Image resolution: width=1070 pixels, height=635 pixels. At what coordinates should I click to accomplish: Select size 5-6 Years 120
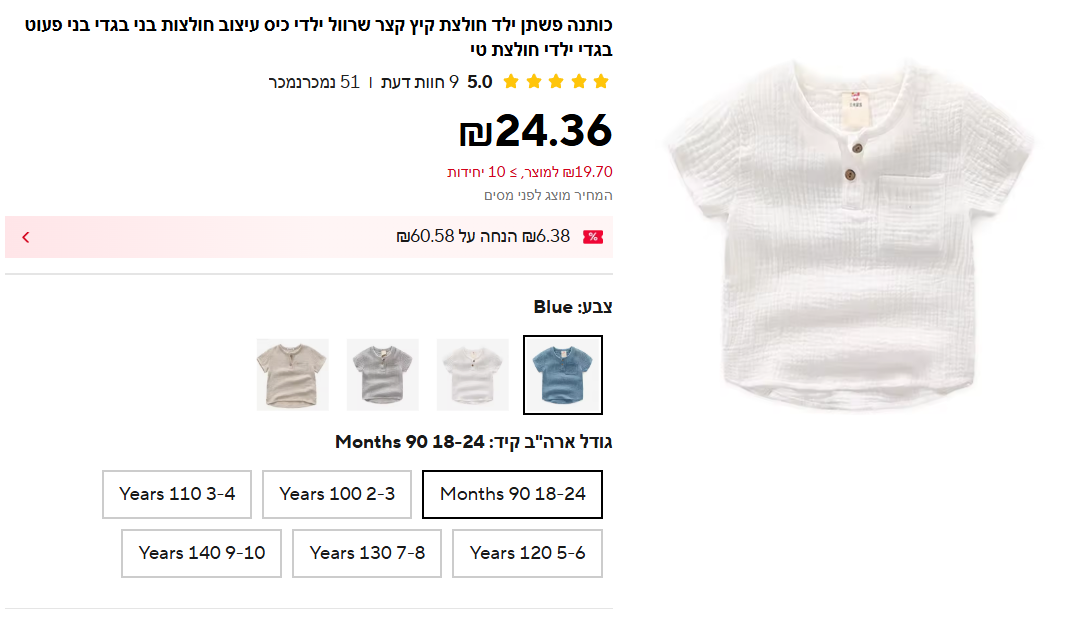(527, 553)
